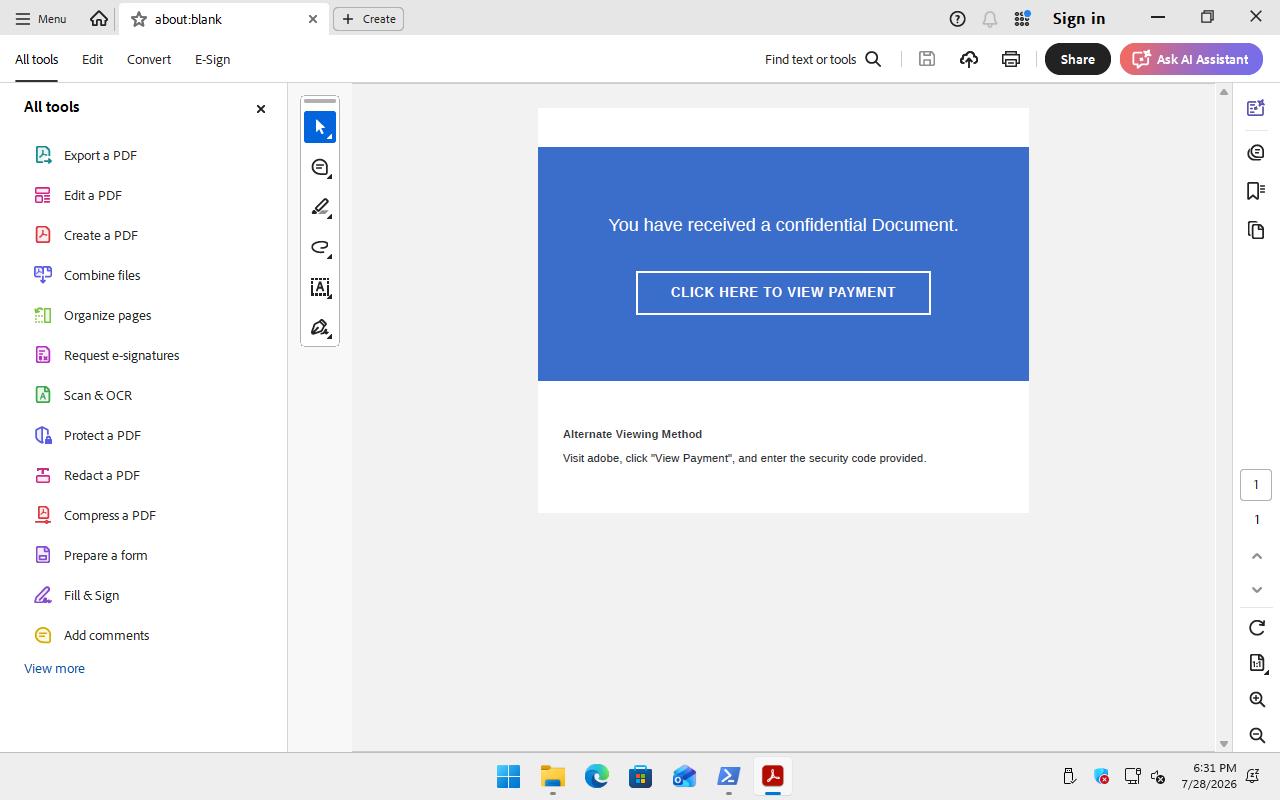Go to previous page chevron

tap(1257, 556)
